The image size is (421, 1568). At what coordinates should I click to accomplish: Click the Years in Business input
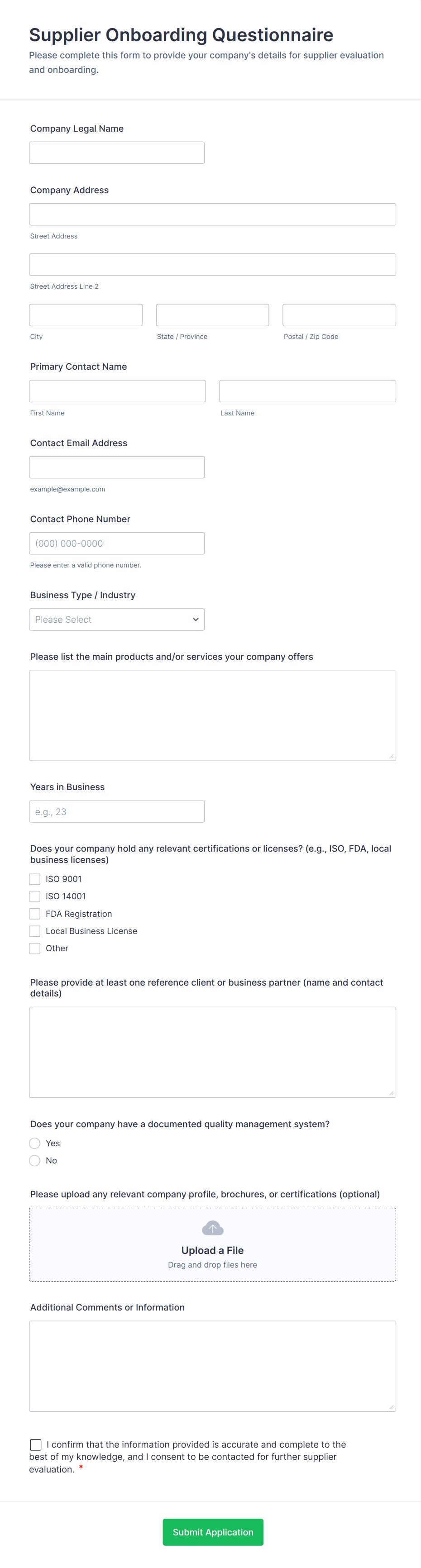coord(116,811)
